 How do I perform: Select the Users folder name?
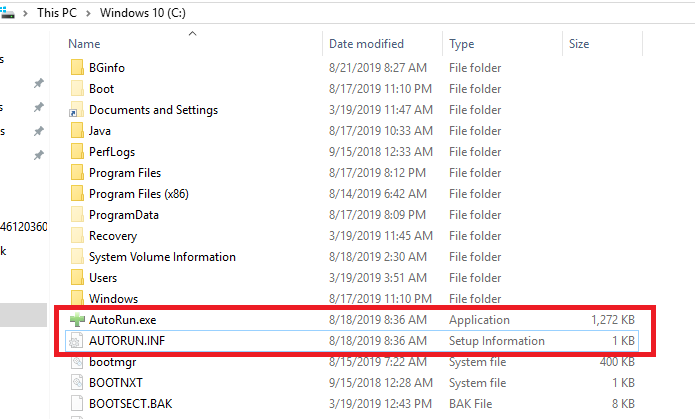pyautogui.click(x=103, y=278)
